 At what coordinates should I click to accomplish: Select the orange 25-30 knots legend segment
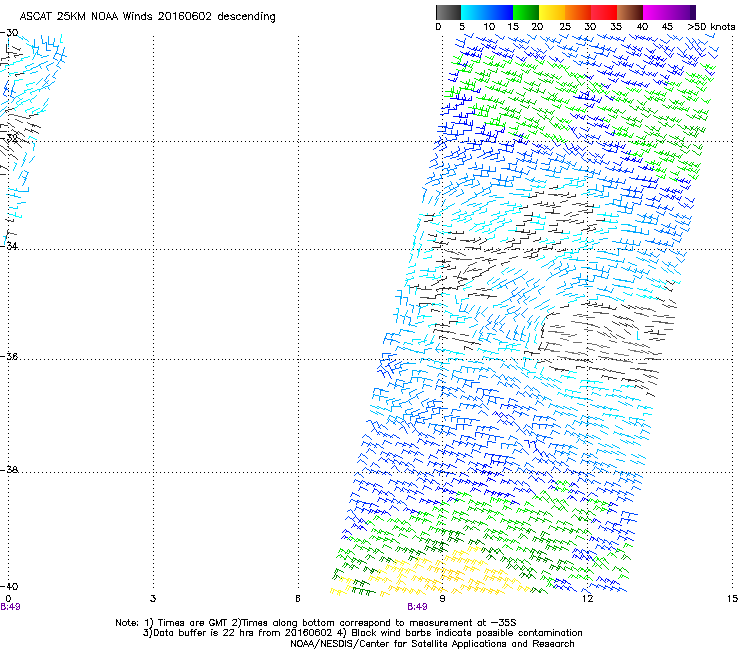coord(578,12)
